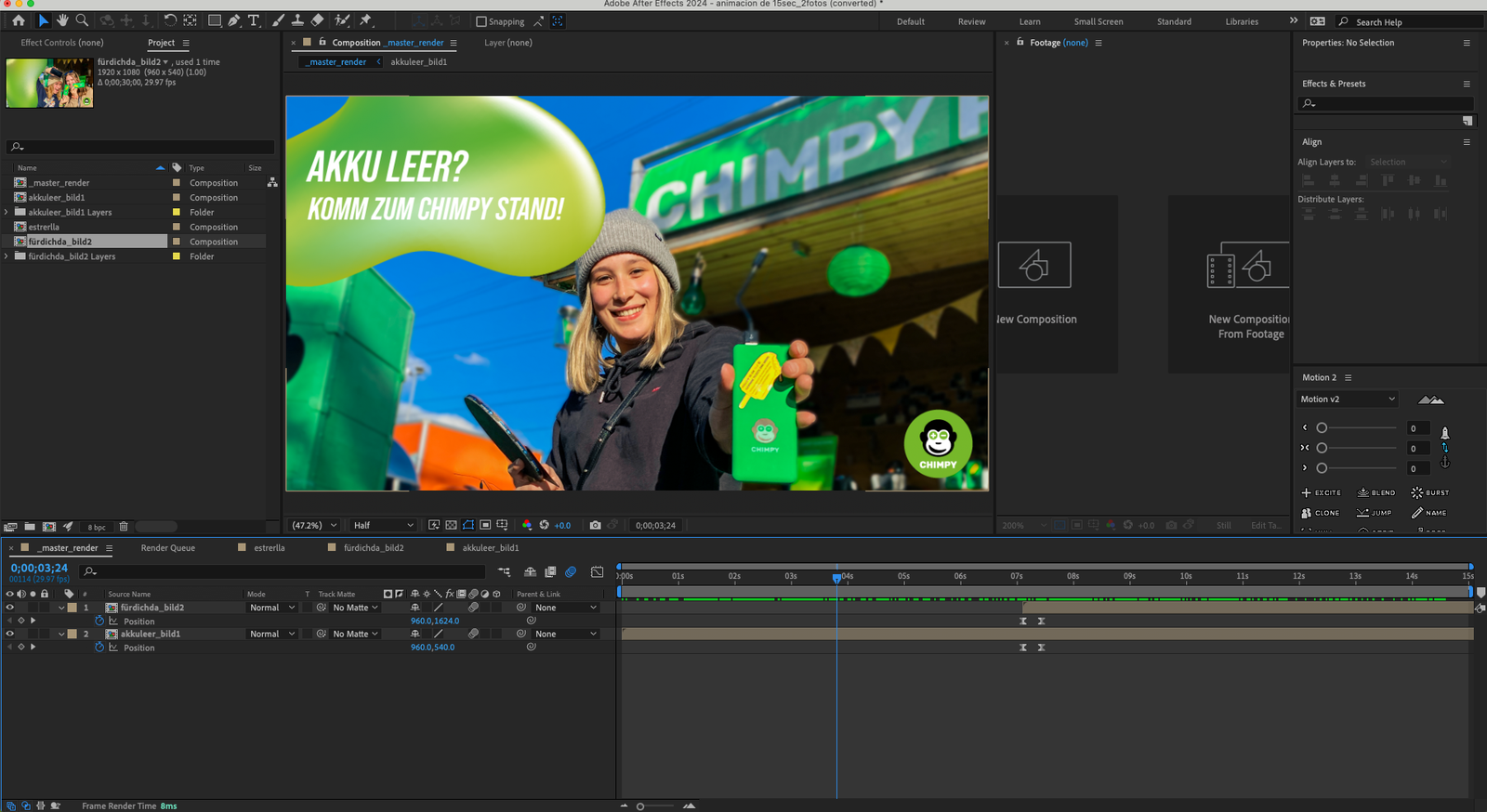Select the Clone Stamp tool

297,20
